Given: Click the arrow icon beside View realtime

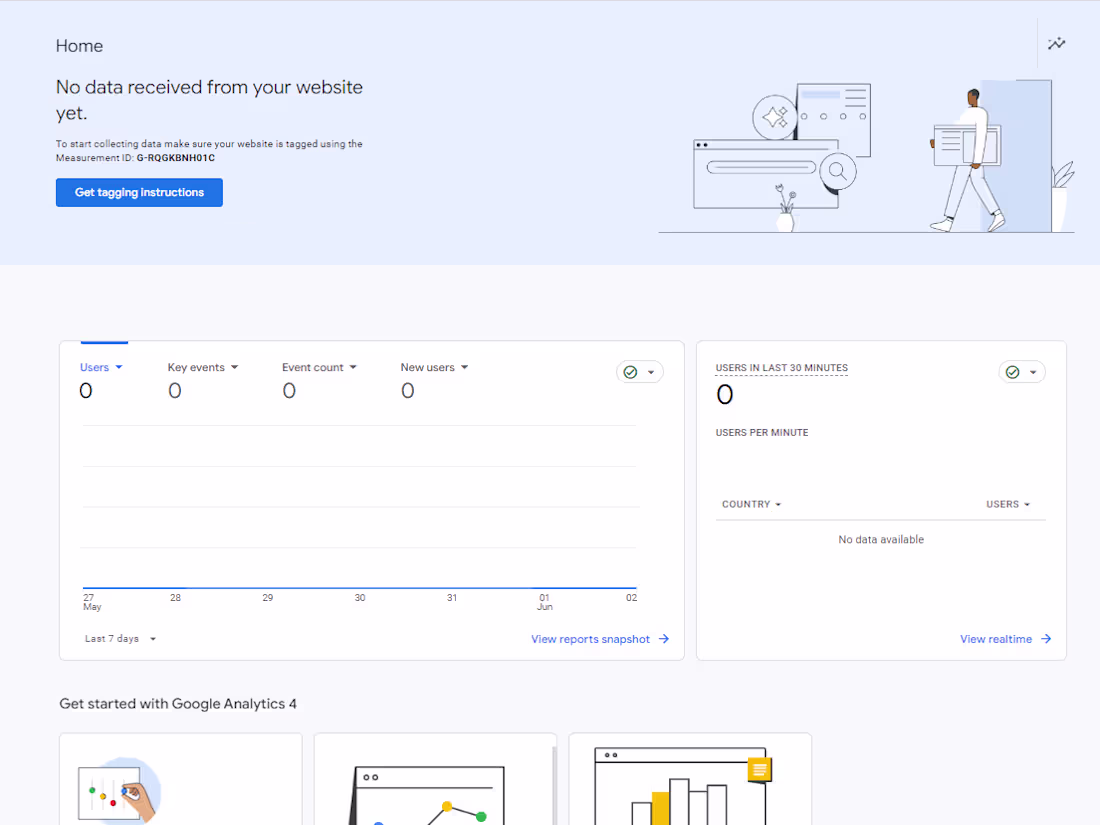Looking at the screenshot, I should pos(1046,638).
